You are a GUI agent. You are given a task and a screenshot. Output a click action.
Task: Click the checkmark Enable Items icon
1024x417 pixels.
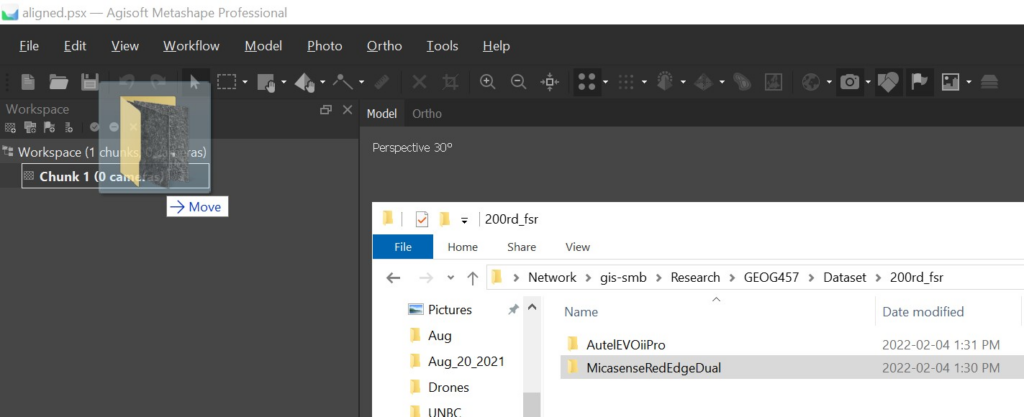(95, 127)
